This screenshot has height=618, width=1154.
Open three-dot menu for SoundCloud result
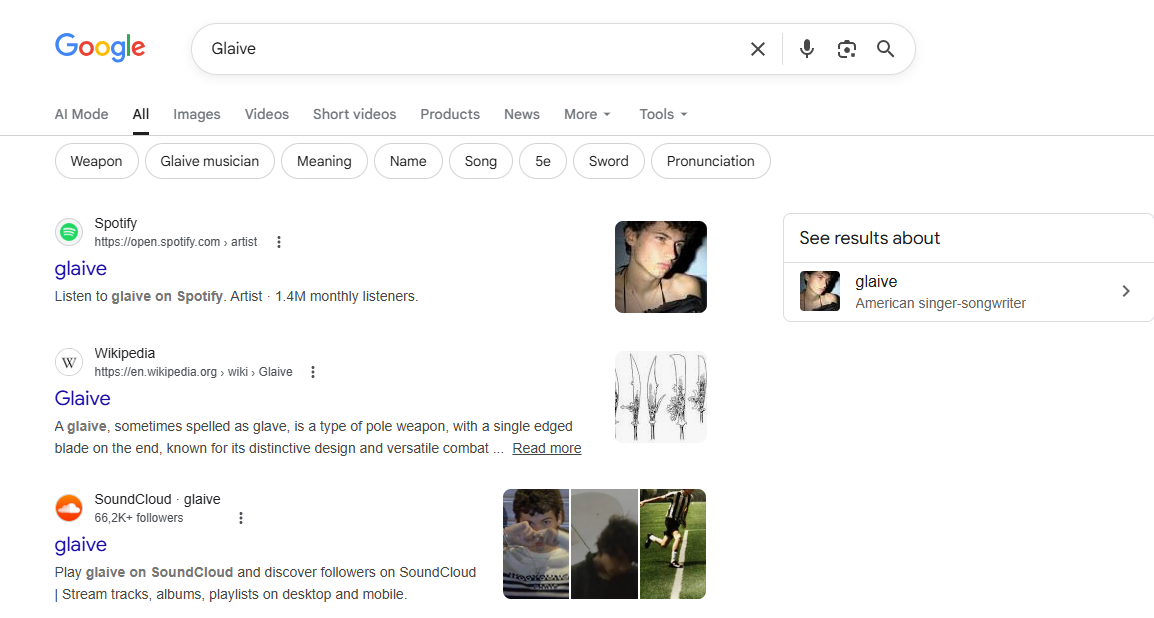click(241, 518)
